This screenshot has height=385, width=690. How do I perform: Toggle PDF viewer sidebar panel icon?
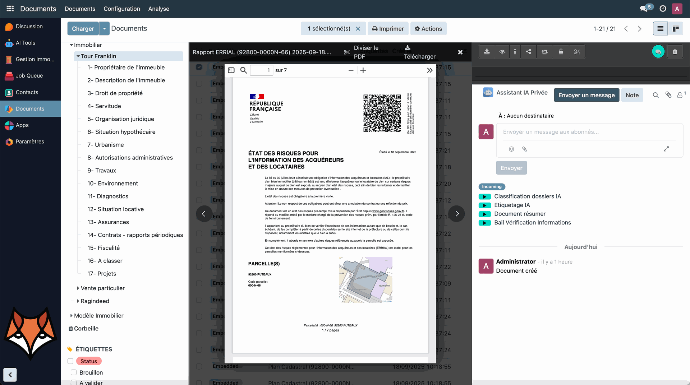231,70
